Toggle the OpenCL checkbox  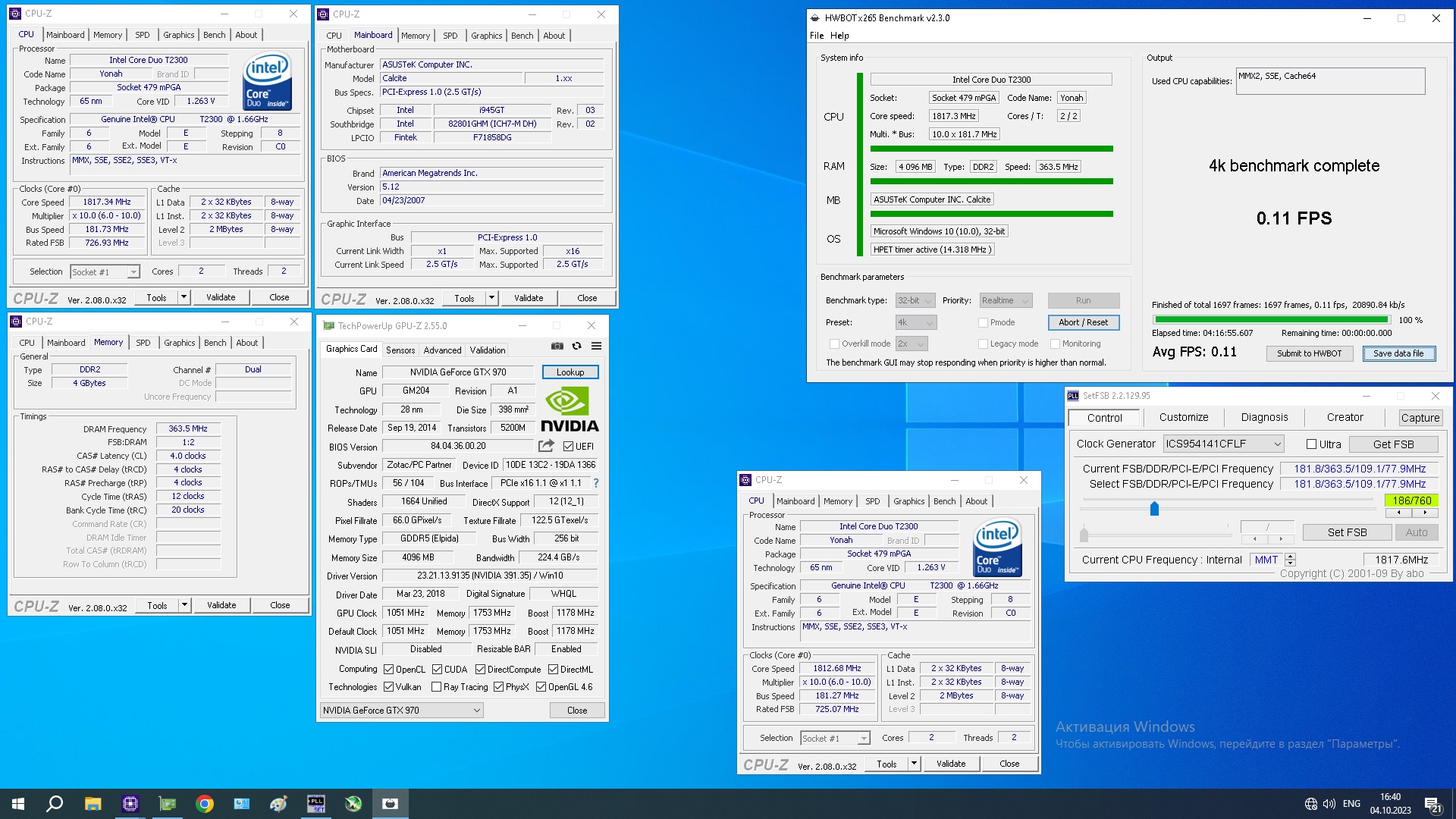pos(388,670)
